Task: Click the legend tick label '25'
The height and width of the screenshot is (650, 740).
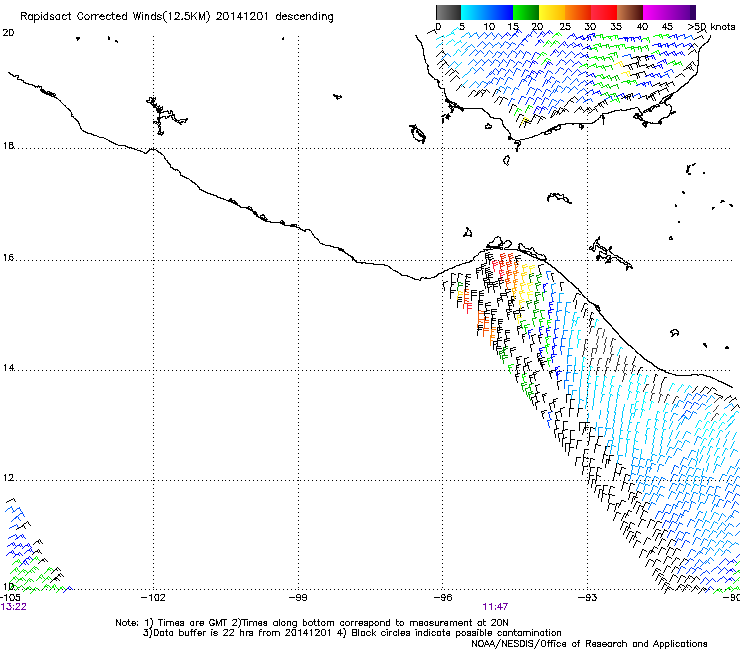Action: (x=565, y=27)
